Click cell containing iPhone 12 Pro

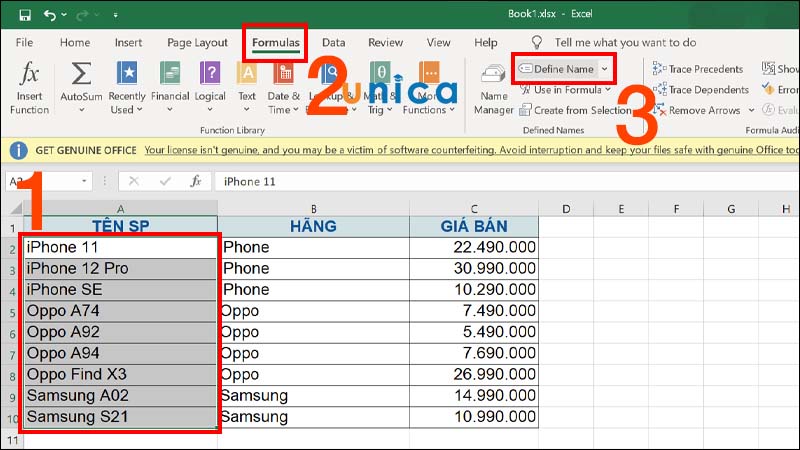click(120, 268)
